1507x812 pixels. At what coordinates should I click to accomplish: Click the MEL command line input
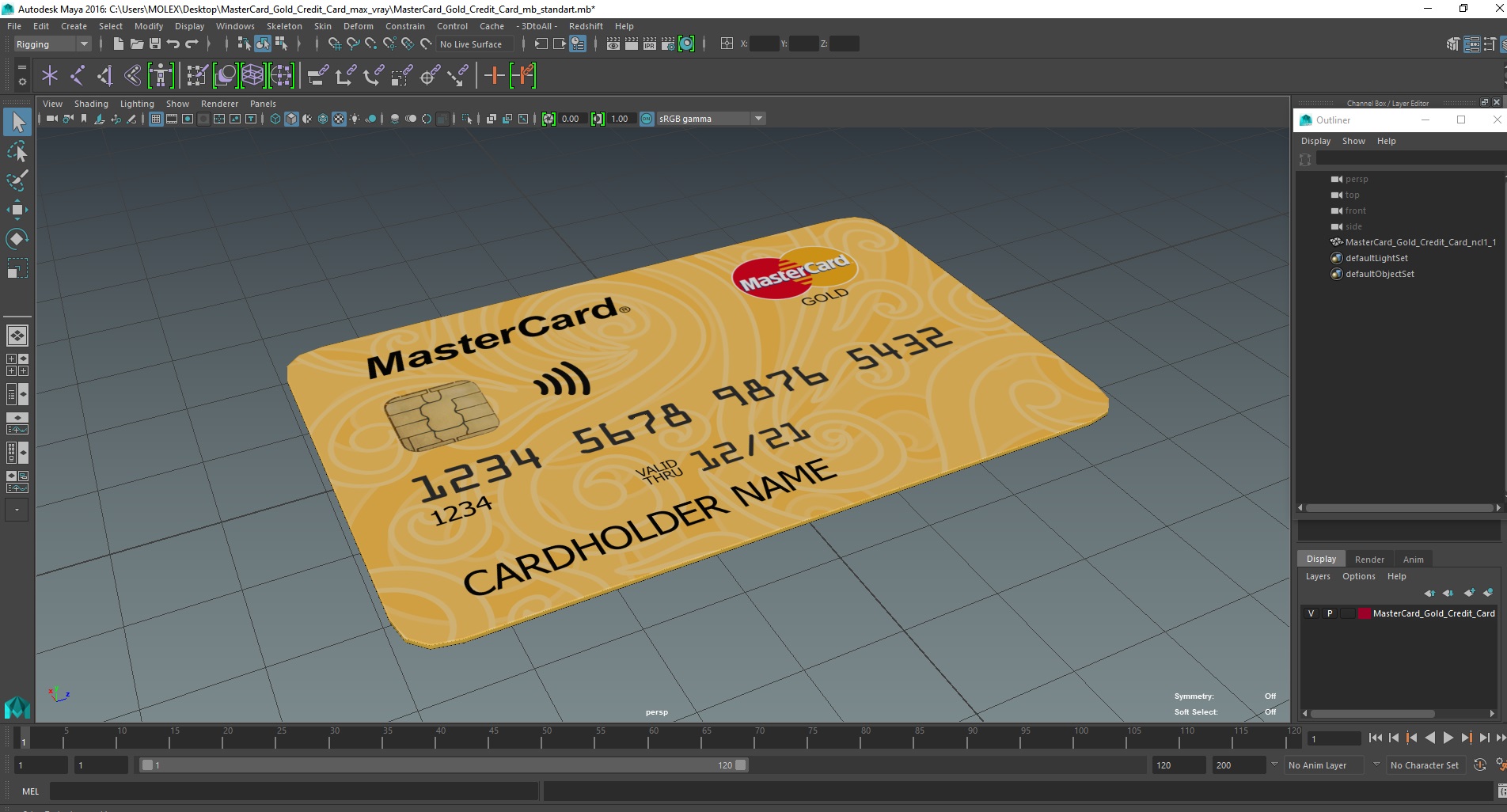point(294,791)
